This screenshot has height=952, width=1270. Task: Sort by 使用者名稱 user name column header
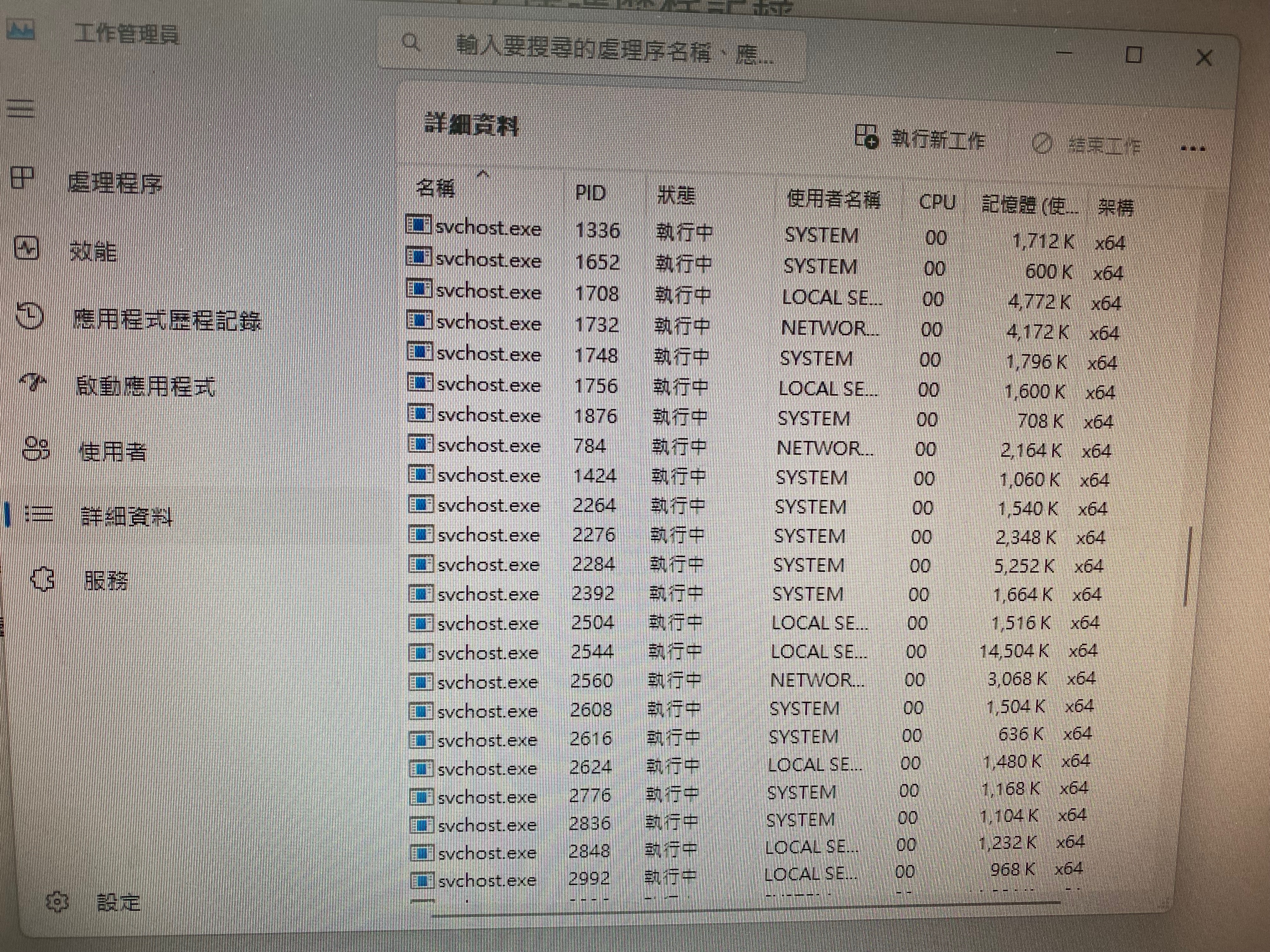pyautogui.click(x=833, y=199)
